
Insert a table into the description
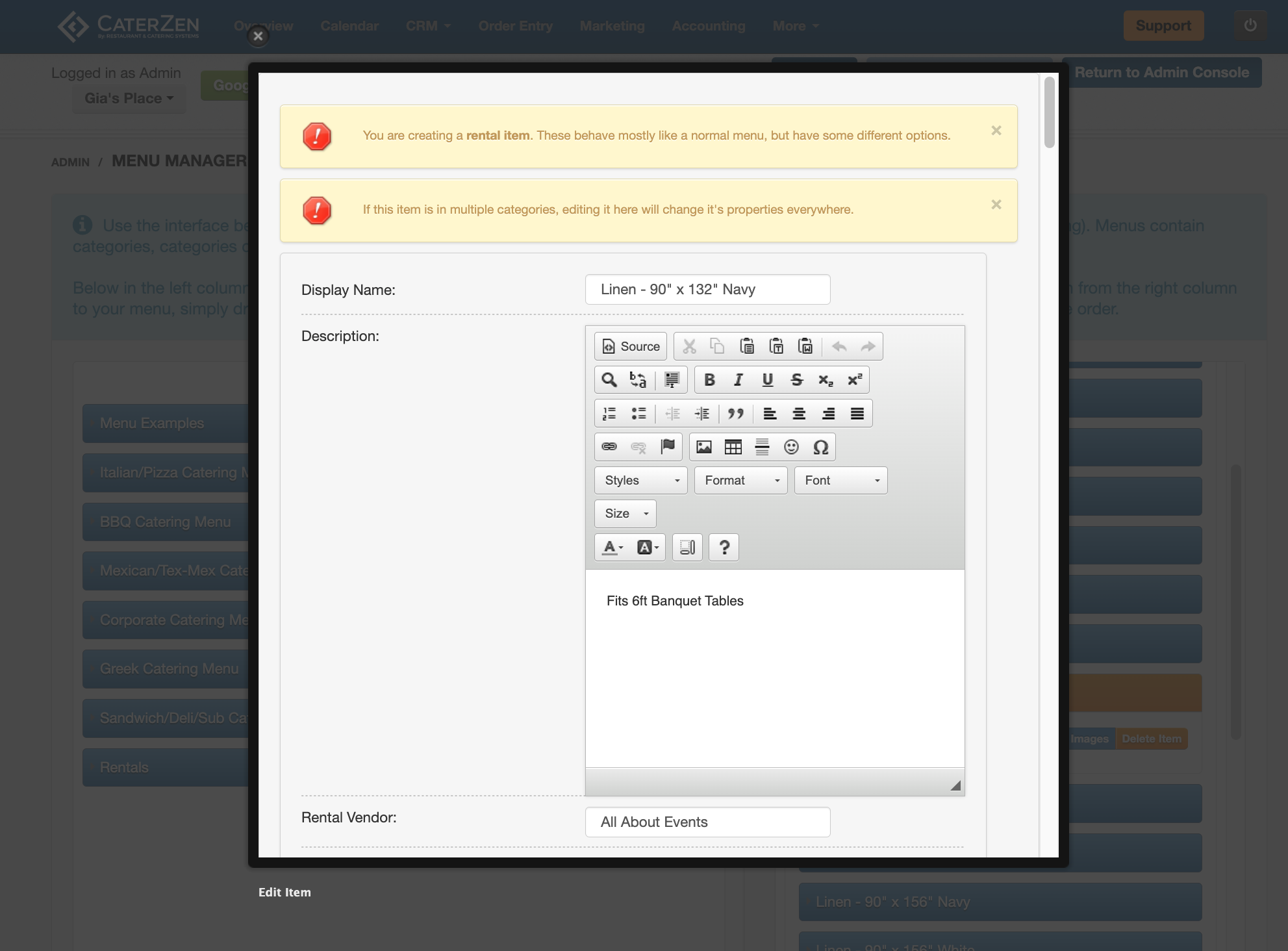pos(733,447)
